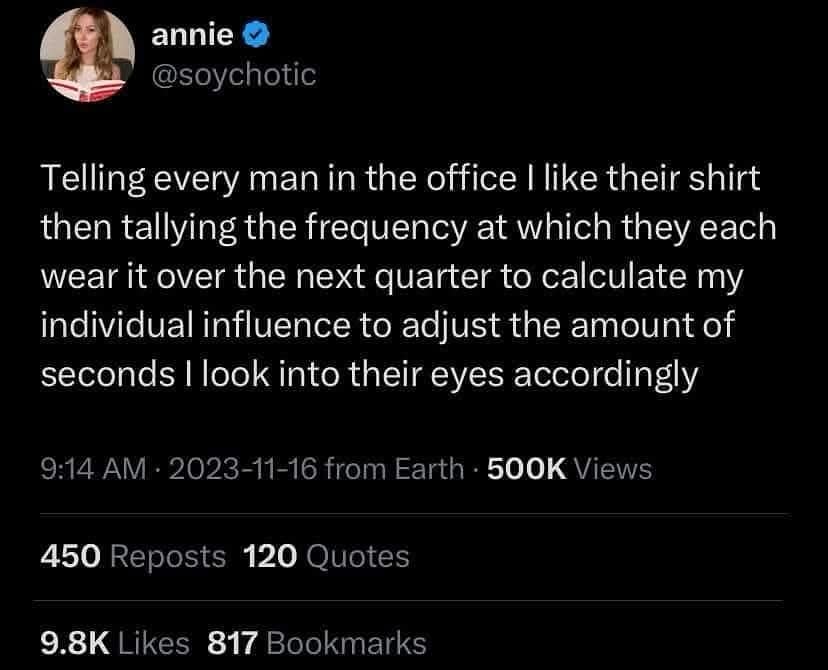Open the 120 Quotes list
The image size is (828, 670).
tap(323, 557)
